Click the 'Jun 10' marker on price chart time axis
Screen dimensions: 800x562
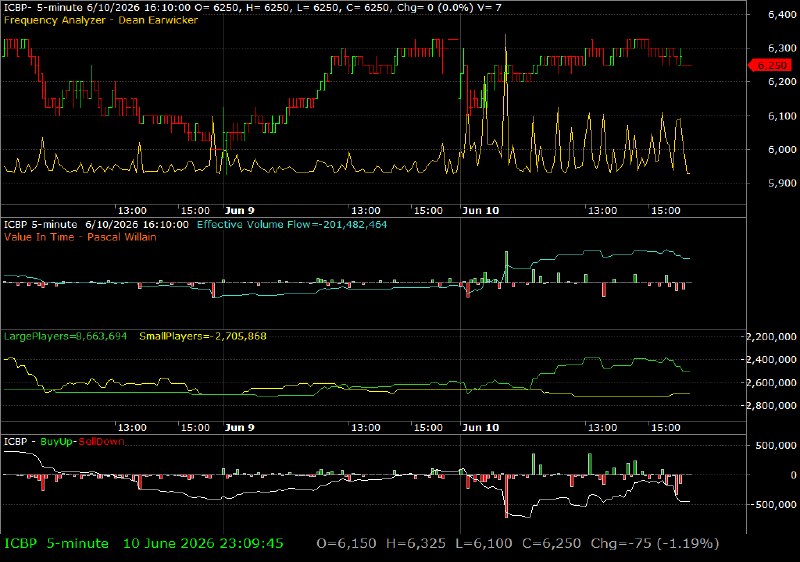(481, 211)
